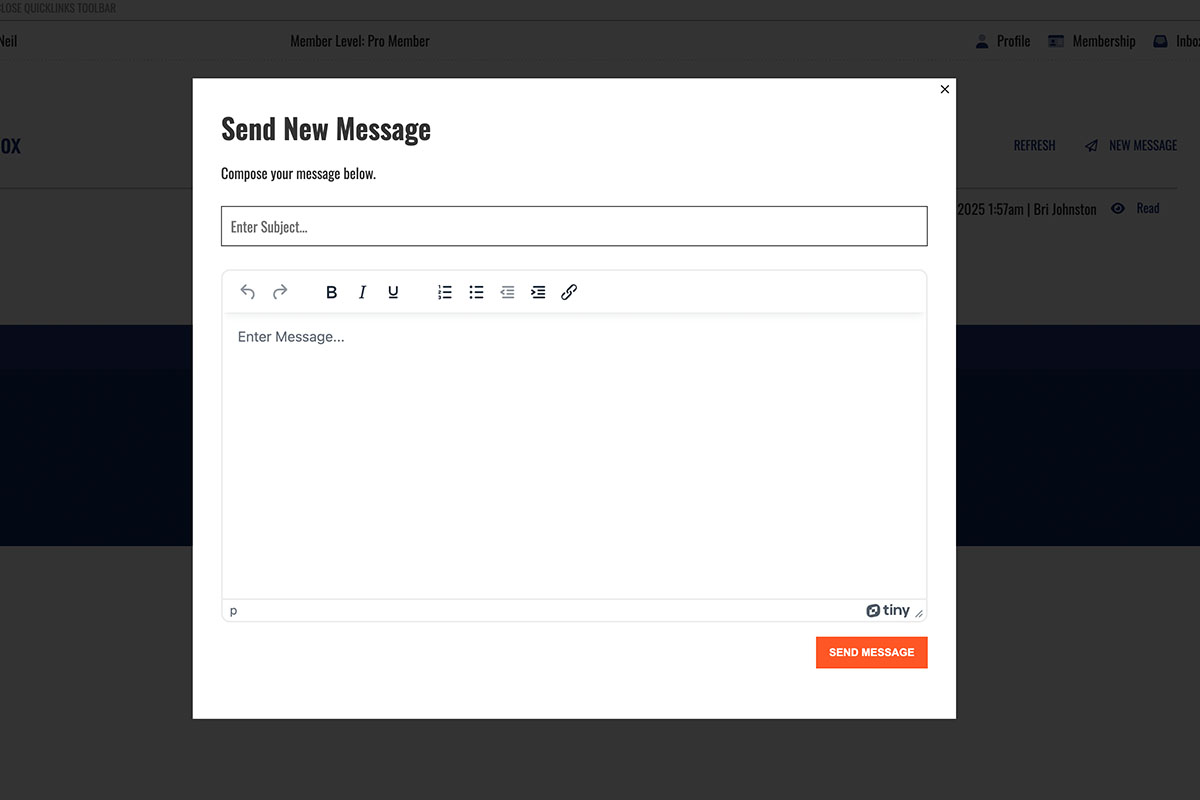Screen dimensions: 1200x800
Task: Click the Profile person icon in the background
Action: coord(982,41)
